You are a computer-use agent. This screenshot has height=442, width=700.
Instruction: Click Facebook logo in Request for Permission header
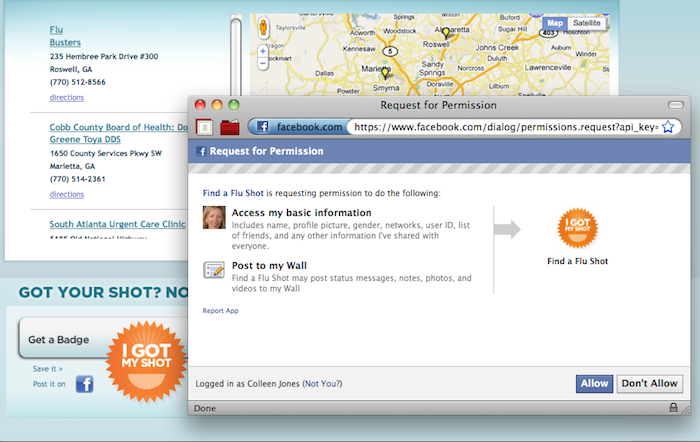click(x=201, y=151)
